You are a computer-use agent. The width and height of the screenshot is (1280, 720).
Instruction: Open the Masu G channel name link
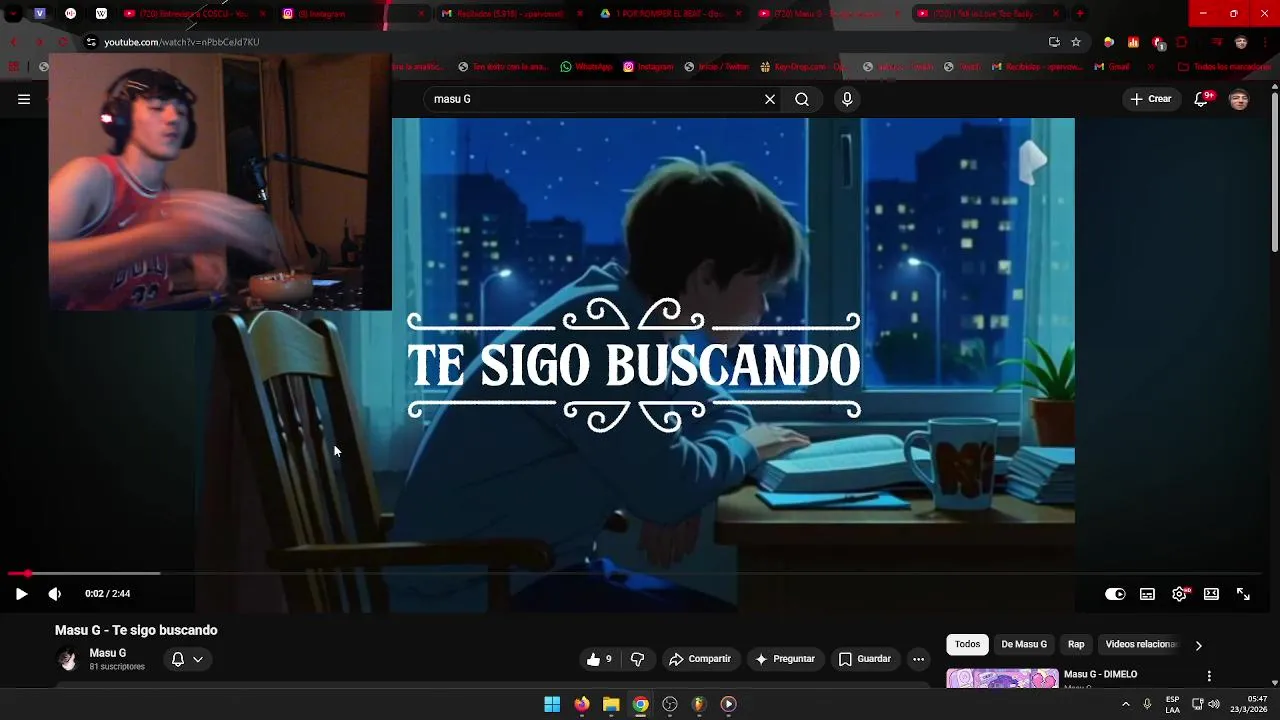(x=108, y=653)
